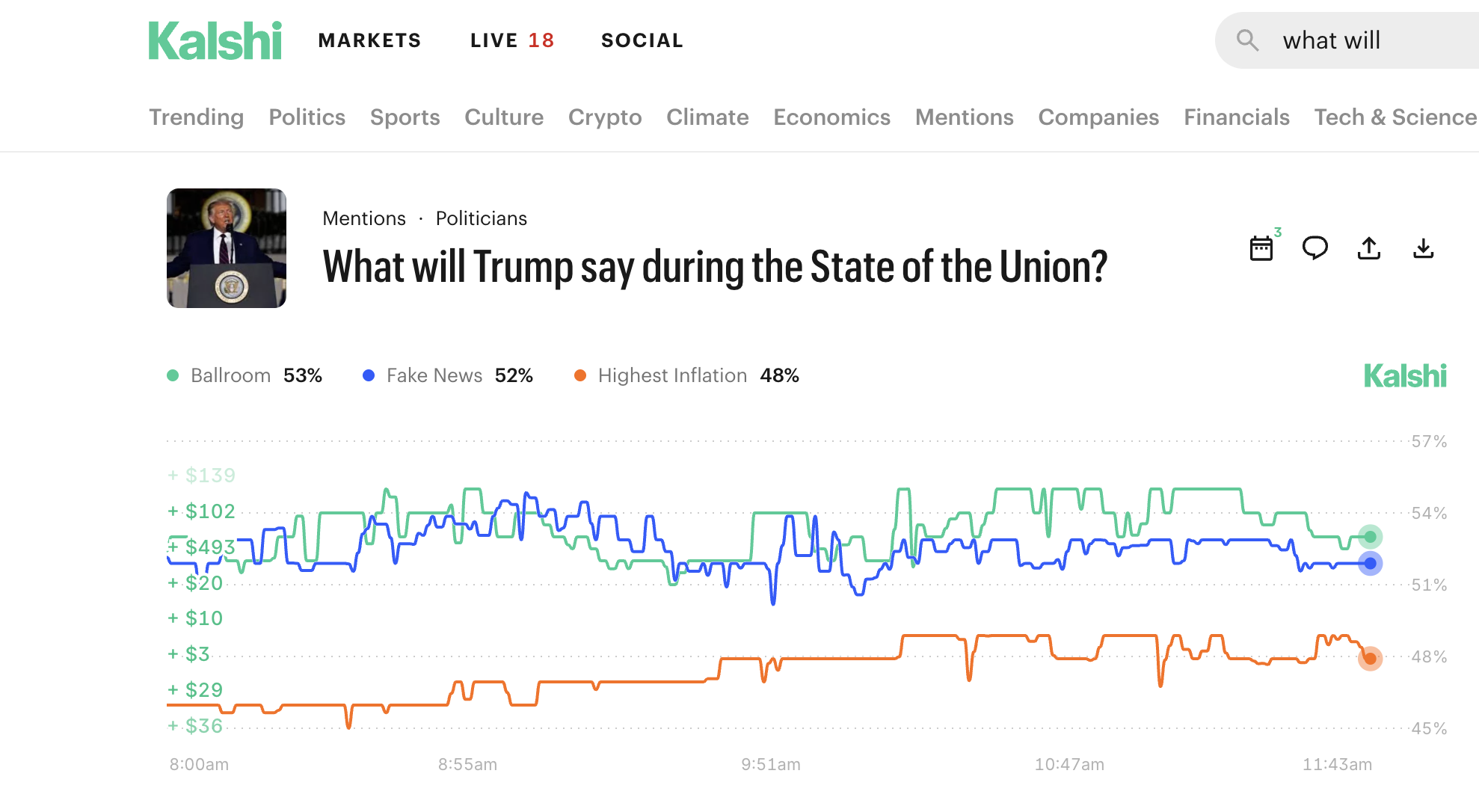Download the market chart data
Viewport: 1479px width, 812px height.
1424,248
